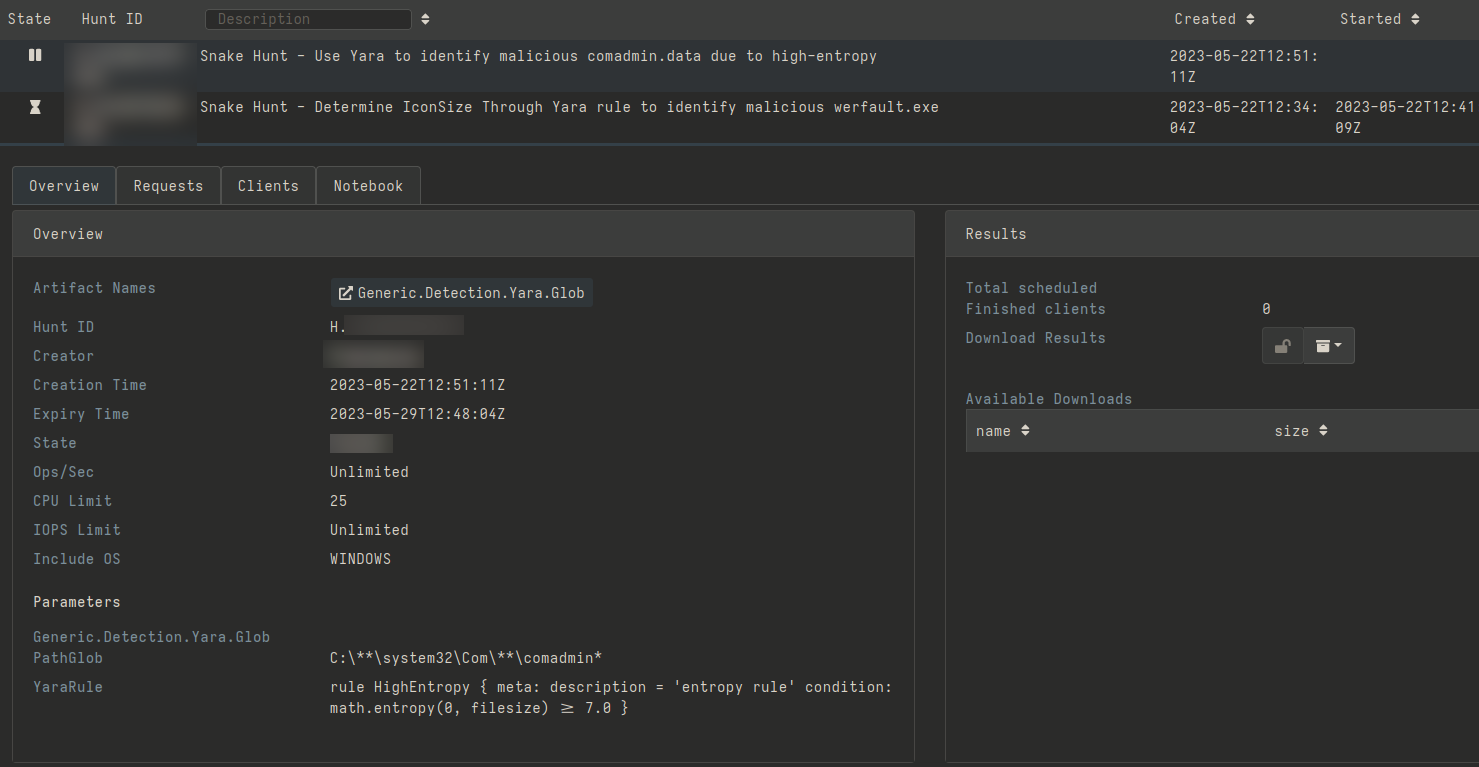The width and height of the screenshot is (1479, 767).
Task: Click the Hunt ID column header
Action: click(x=112, y=19)
